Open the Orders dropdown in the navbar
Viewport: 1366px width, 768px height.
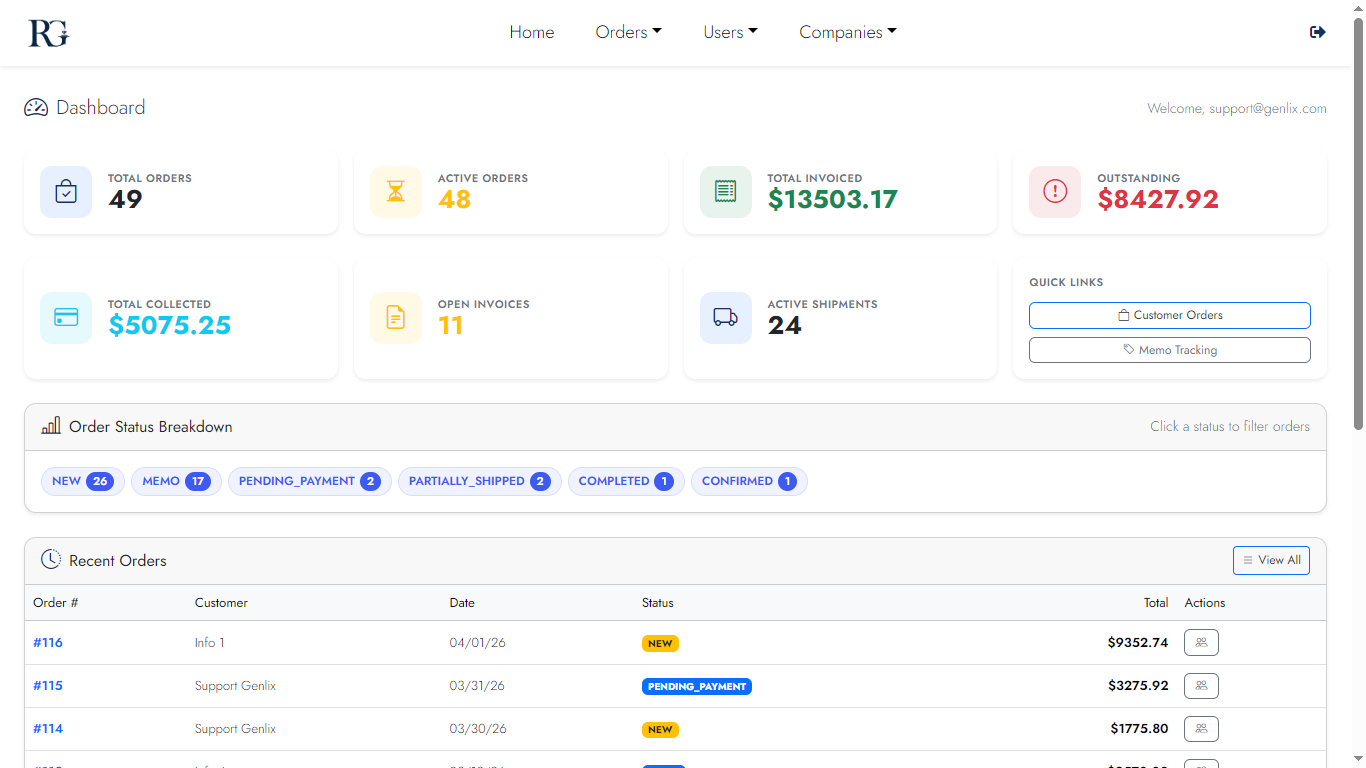[x=628, y=32]
